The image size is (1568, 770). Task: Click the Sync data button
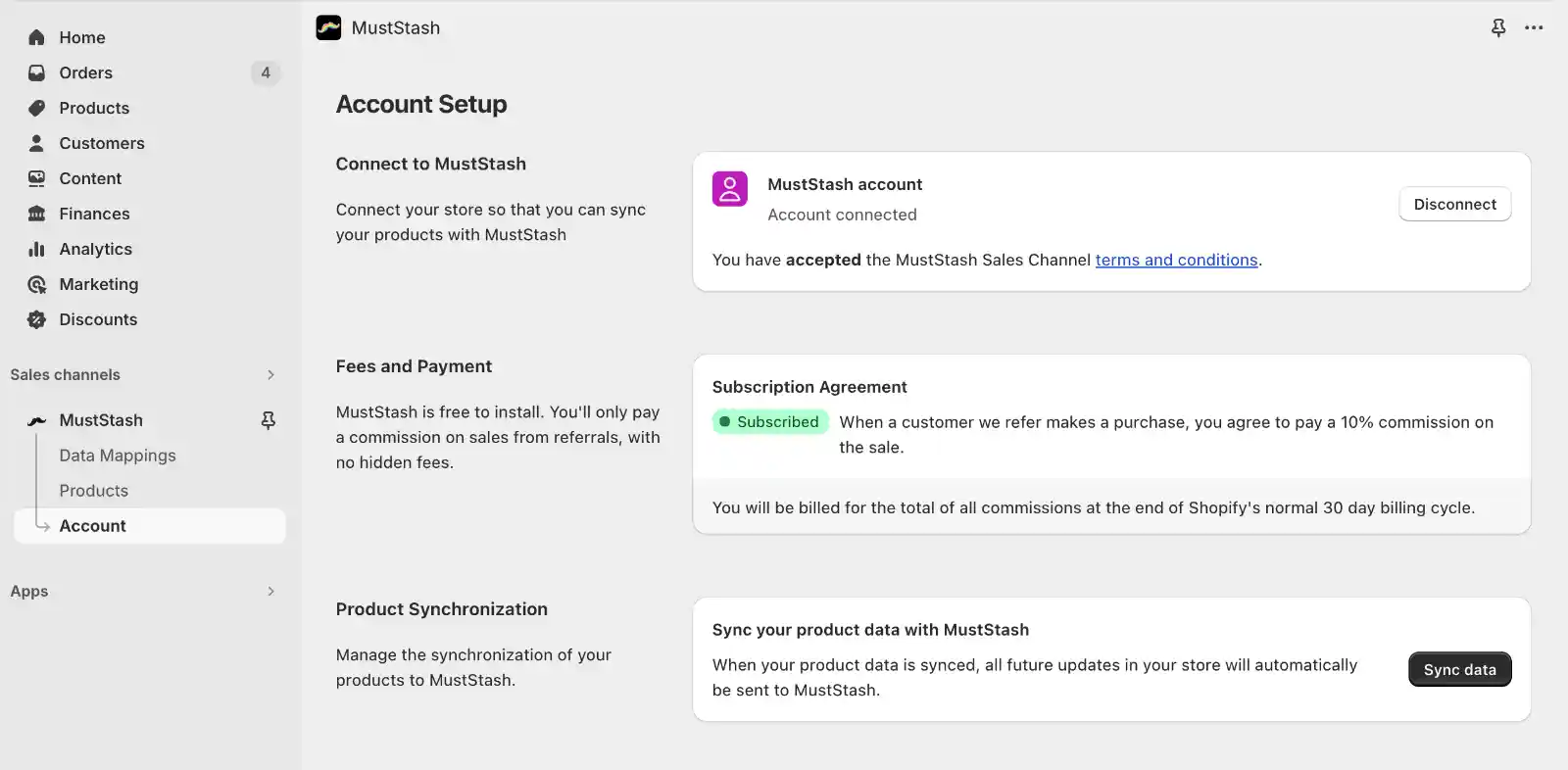pyautogui.click(x=1460, y=669)
